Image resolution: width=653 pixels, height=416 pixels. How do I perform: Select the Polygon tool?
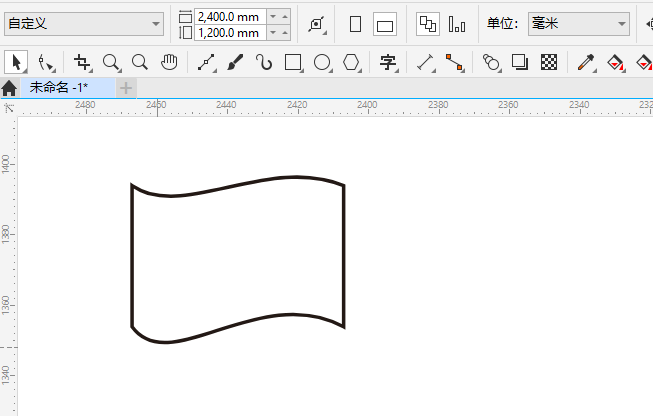point(351,63)
